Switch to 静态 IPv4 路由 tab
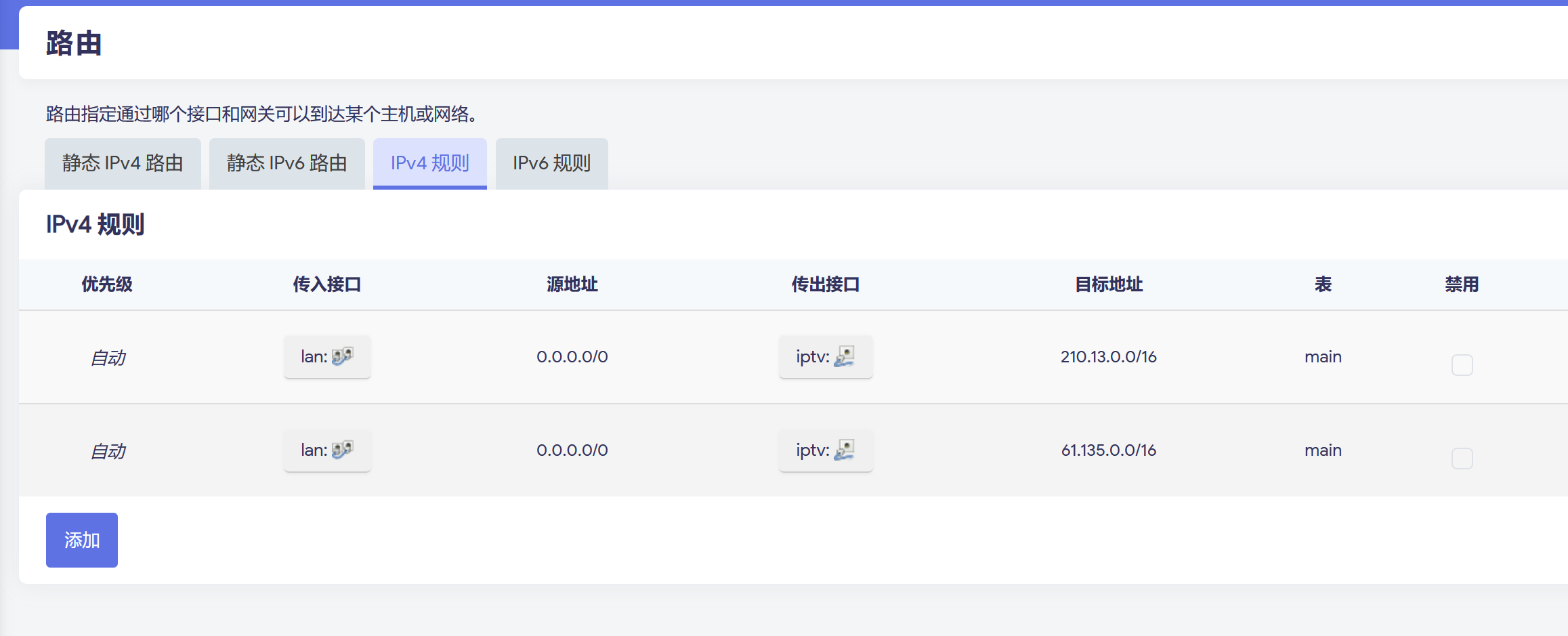 [x=123, y=163]
